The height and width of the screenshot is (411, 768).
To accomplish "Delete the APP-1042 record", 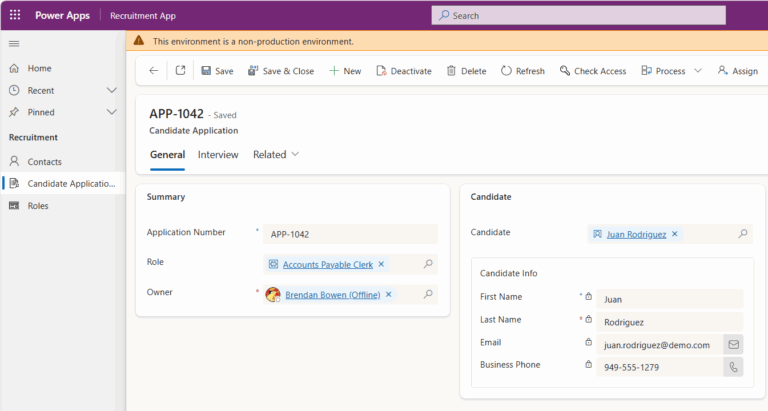I will point(466,71).
